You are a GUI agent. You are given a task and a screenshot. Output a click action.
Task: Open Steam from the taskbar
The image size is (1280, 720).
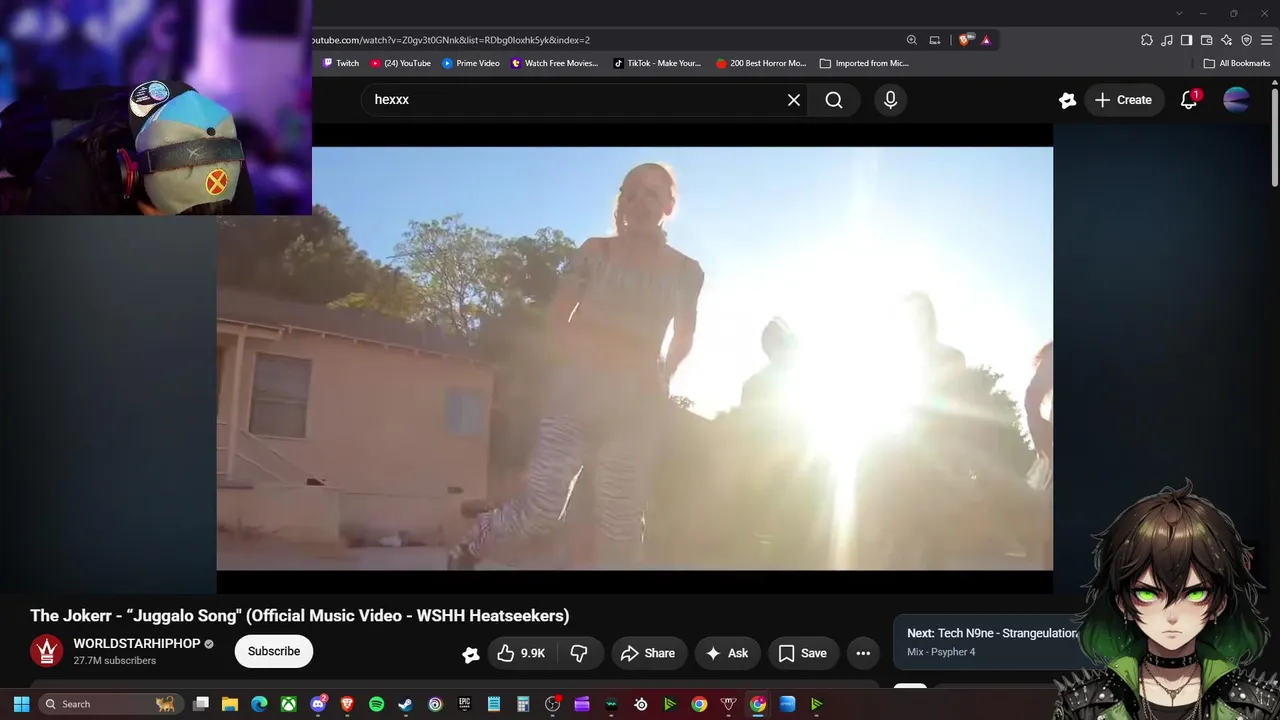coord(406,704)
